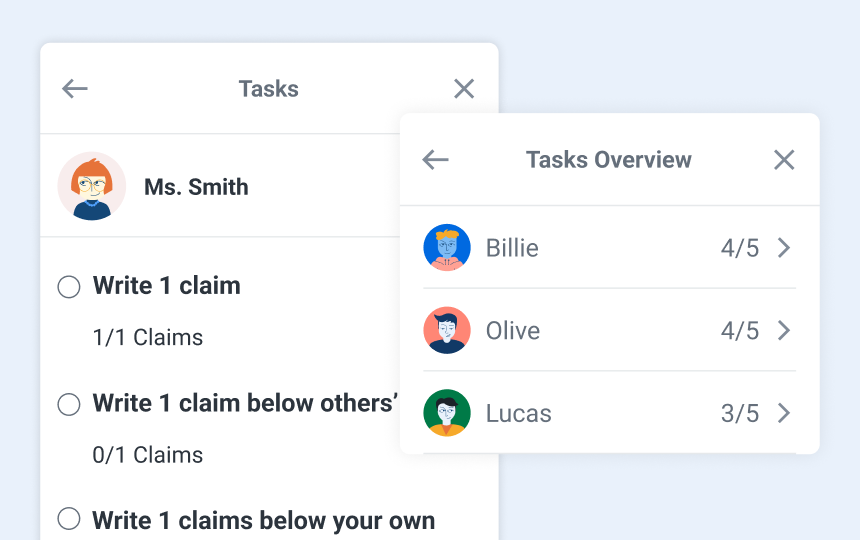Close the Tasks panel
This screenshot has height=540, width=860.
[x=464, y=88]
